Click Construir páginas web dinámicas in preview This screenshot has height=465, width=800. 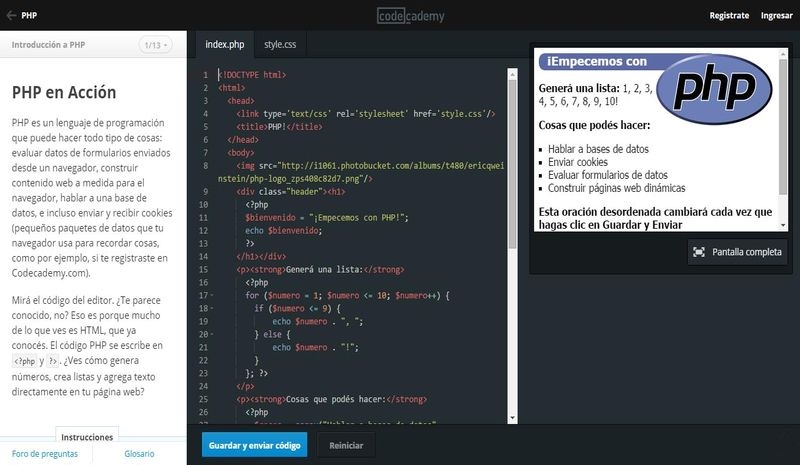pos(616,188)
